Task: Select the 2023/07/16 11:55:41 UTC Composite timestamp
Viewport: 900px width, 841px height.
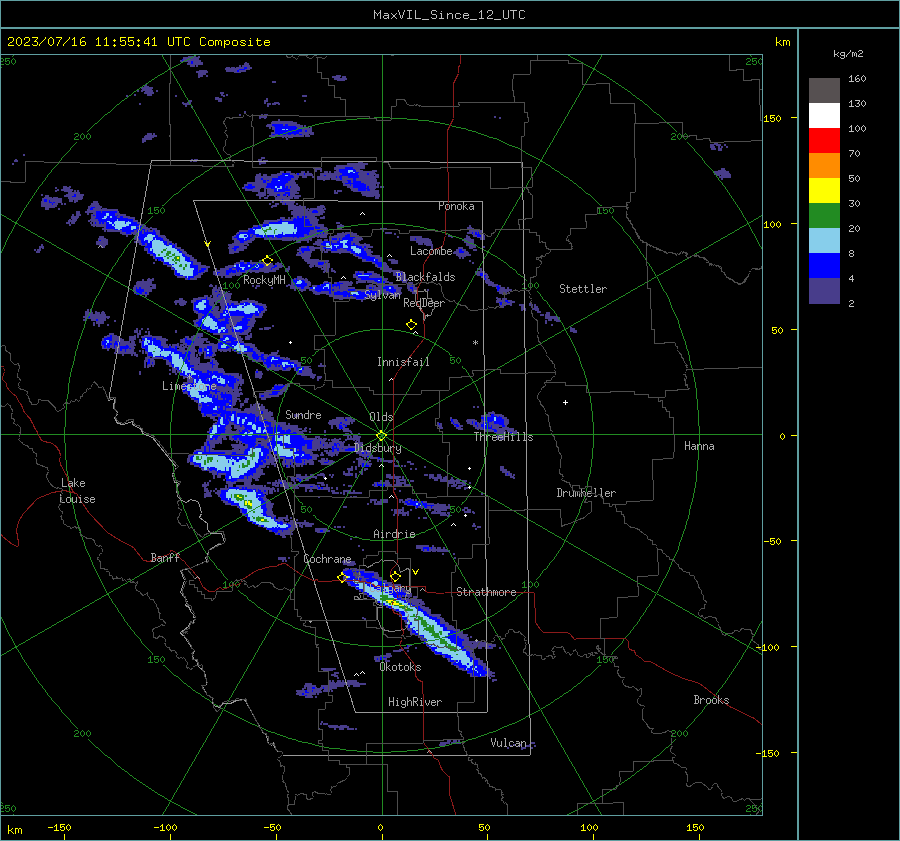Action: click(x=139, y=42)
